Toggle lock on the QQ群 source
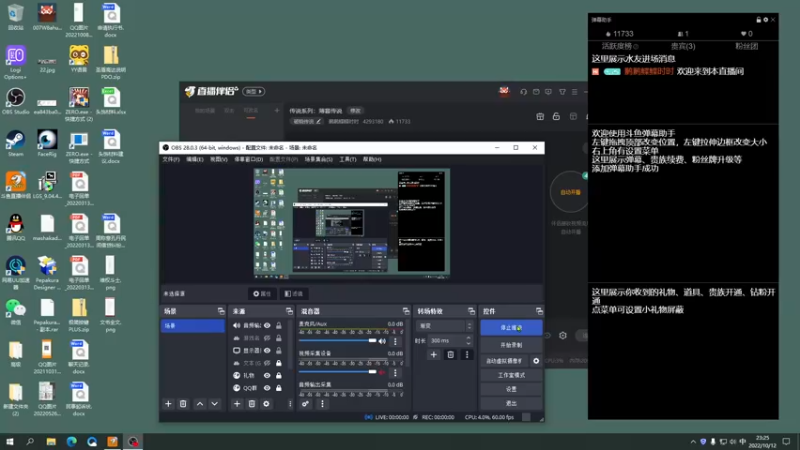 click(279, 388)
